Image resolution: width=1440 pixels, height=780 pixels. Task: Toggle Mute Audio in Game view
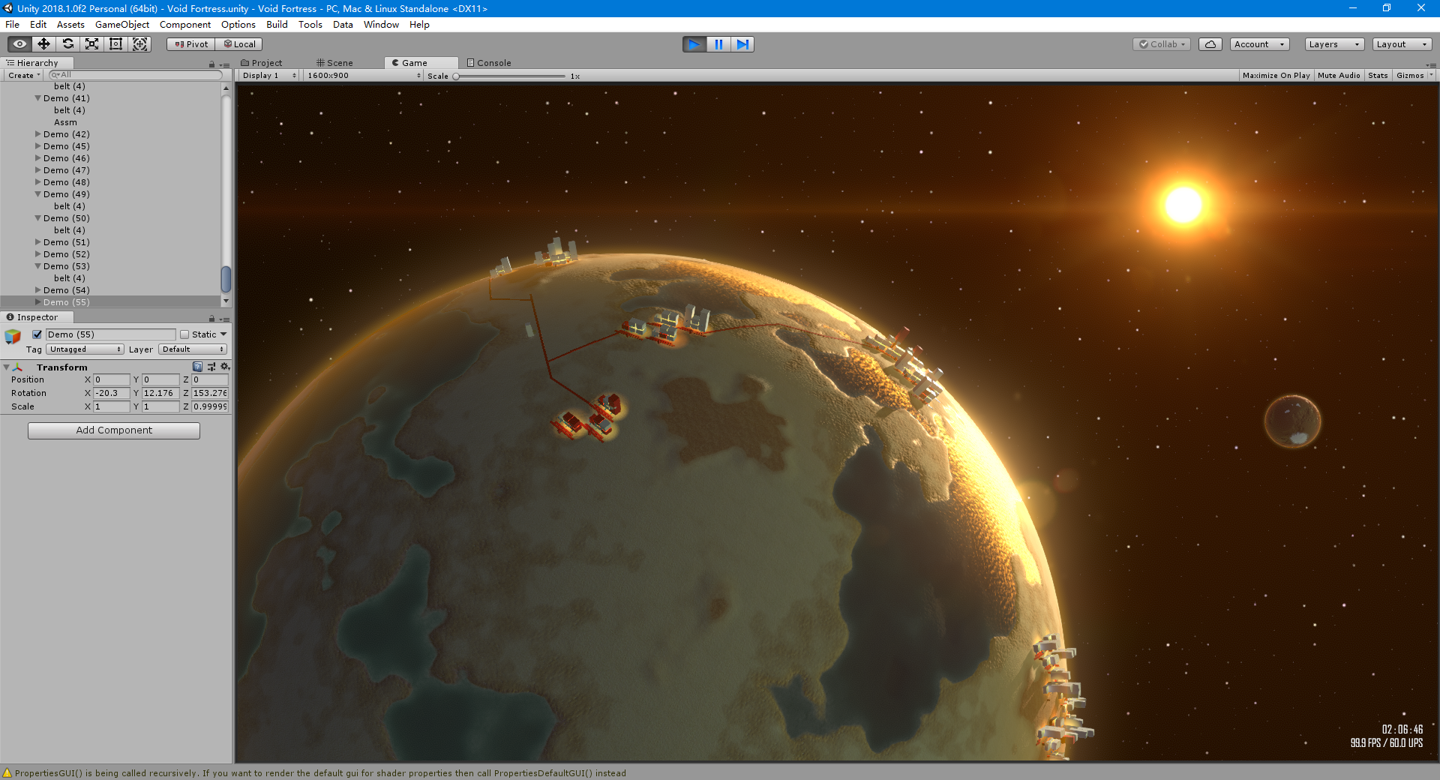coord(1339,76)
